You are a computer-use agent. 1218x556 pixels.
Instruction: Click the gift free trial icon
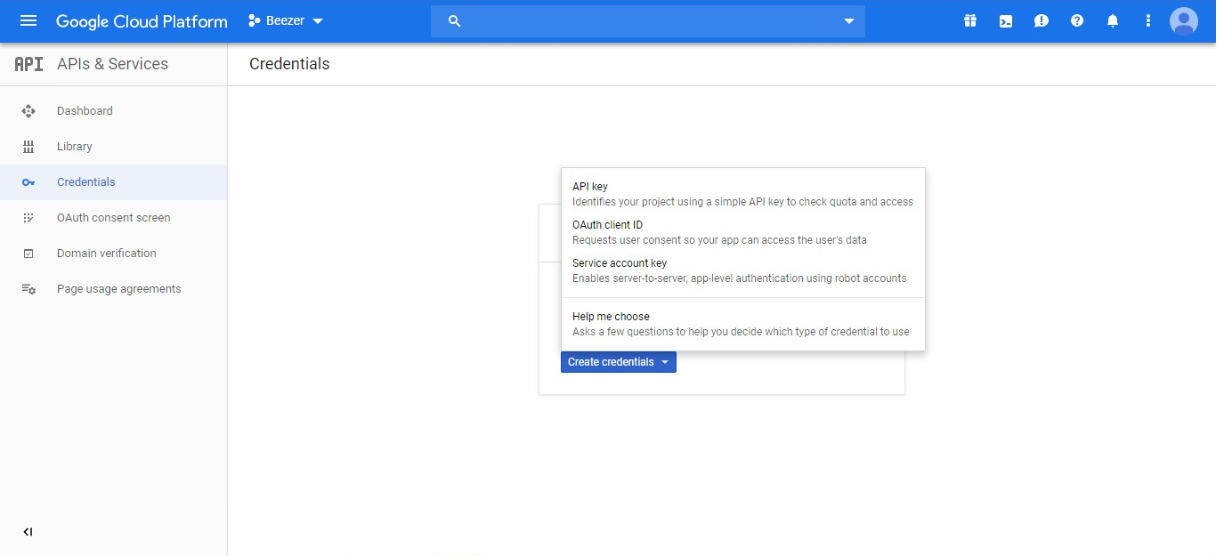pyautogui.click(x=970, y=21)
